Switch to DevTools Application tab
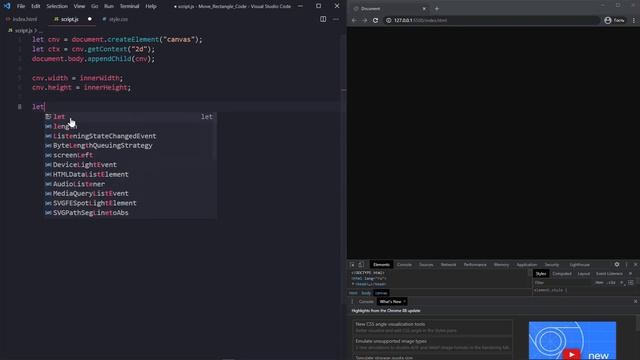 tap(527, 264)
